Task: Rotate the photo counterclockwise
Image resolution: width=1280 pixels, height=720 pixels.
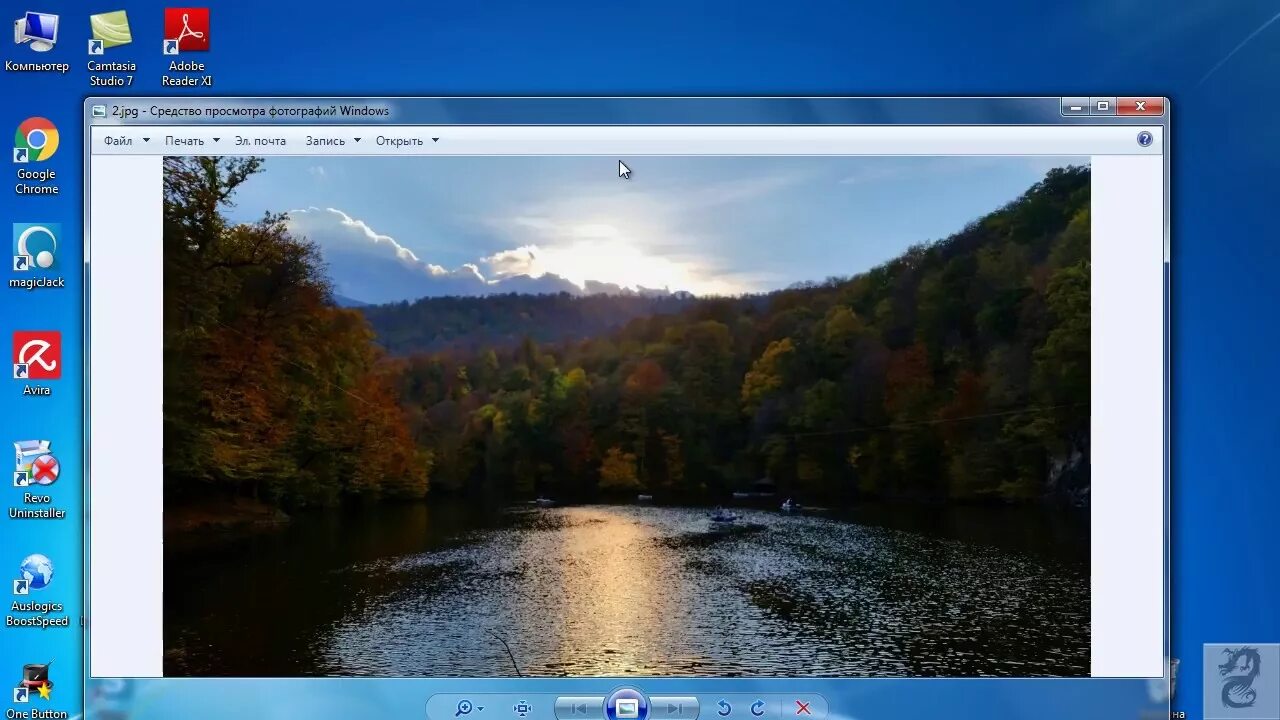Action: click(x=724, y=708)
